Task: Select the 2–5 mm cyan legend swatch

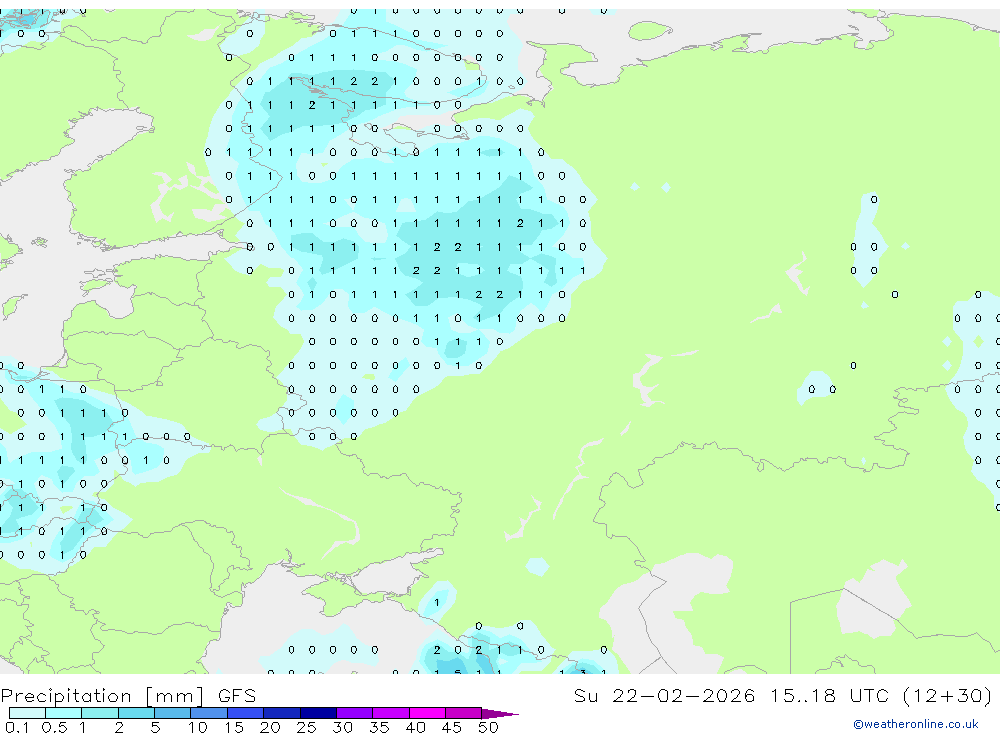Action: [x=136, y=713]
